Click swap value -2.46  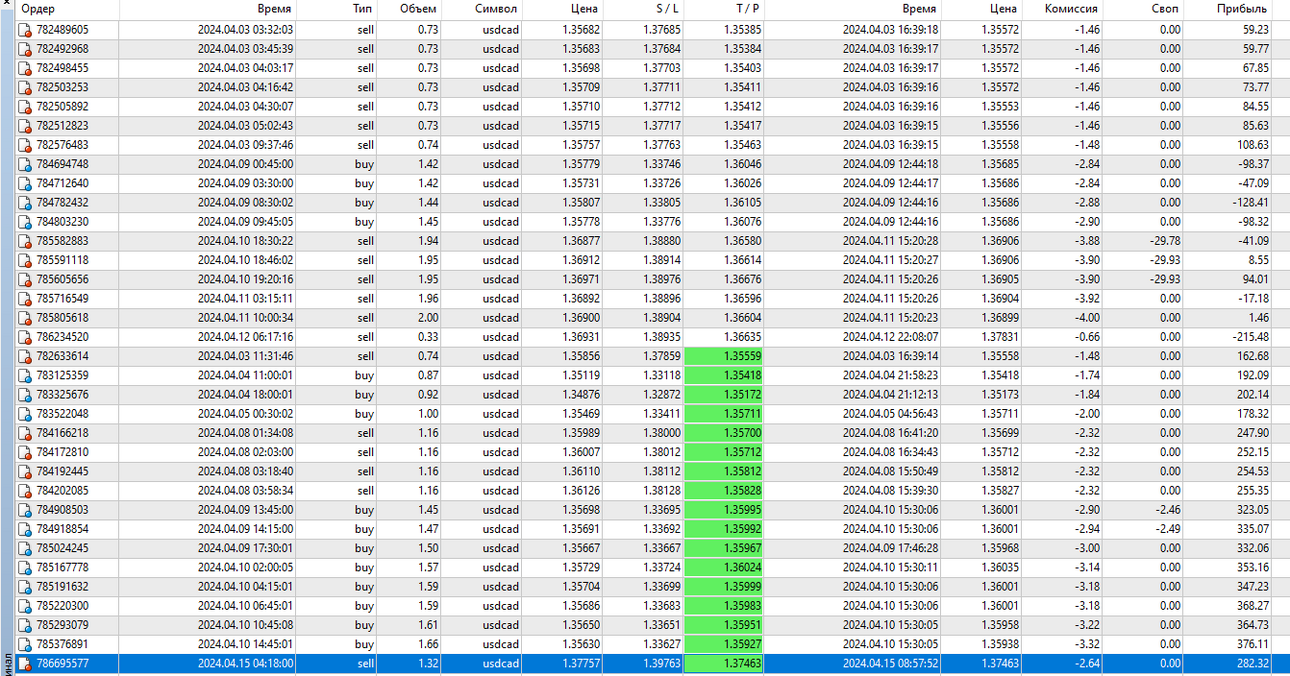(x=1167, y=510)
